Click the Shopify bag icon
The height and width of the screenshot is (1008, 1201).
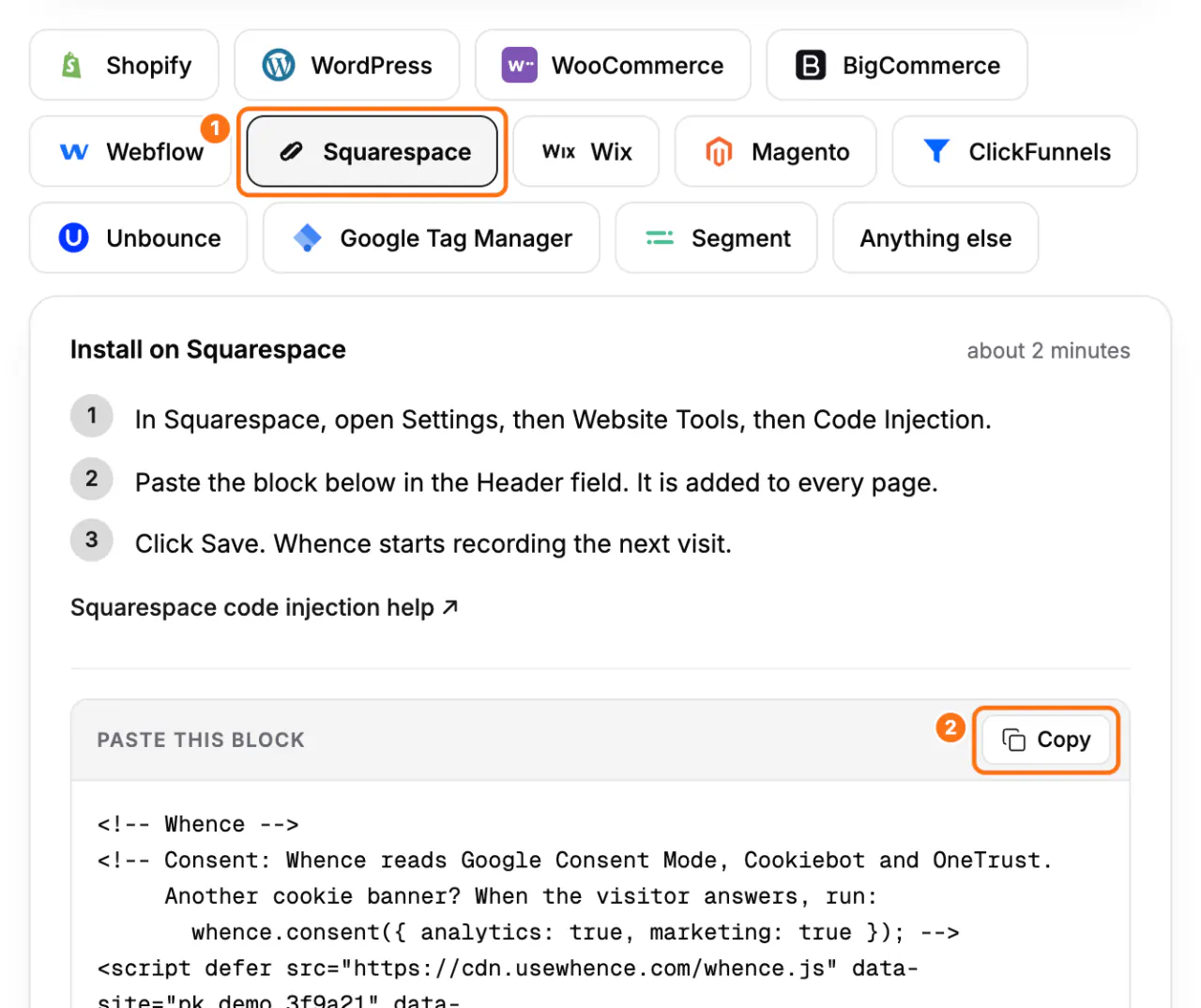(x=71, y=65)
